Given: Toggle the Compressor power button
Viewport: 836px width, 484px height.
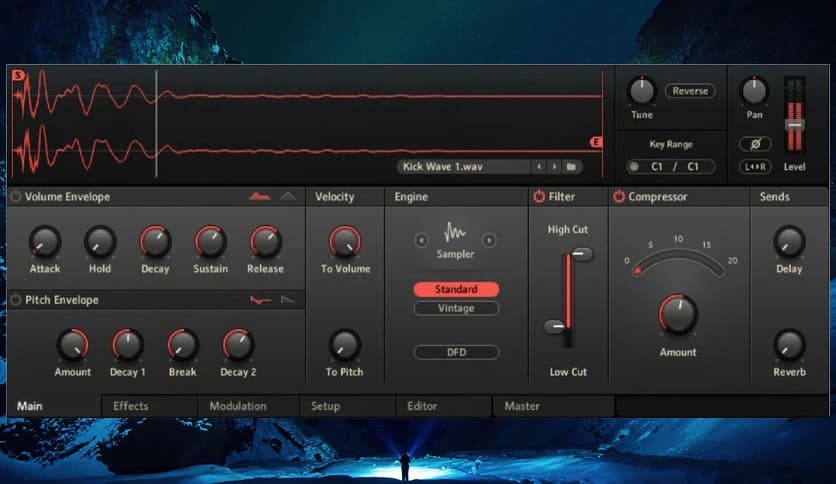Looking at the screenshot, I should point(618,196).
